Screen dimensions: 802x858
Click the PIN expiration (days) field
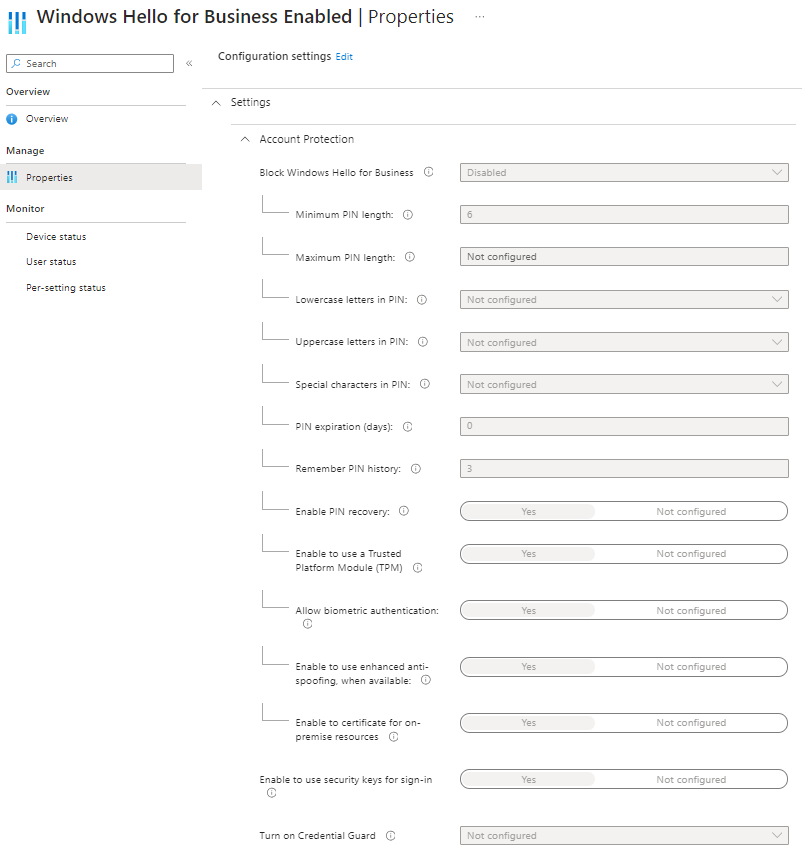pos(624,426)
